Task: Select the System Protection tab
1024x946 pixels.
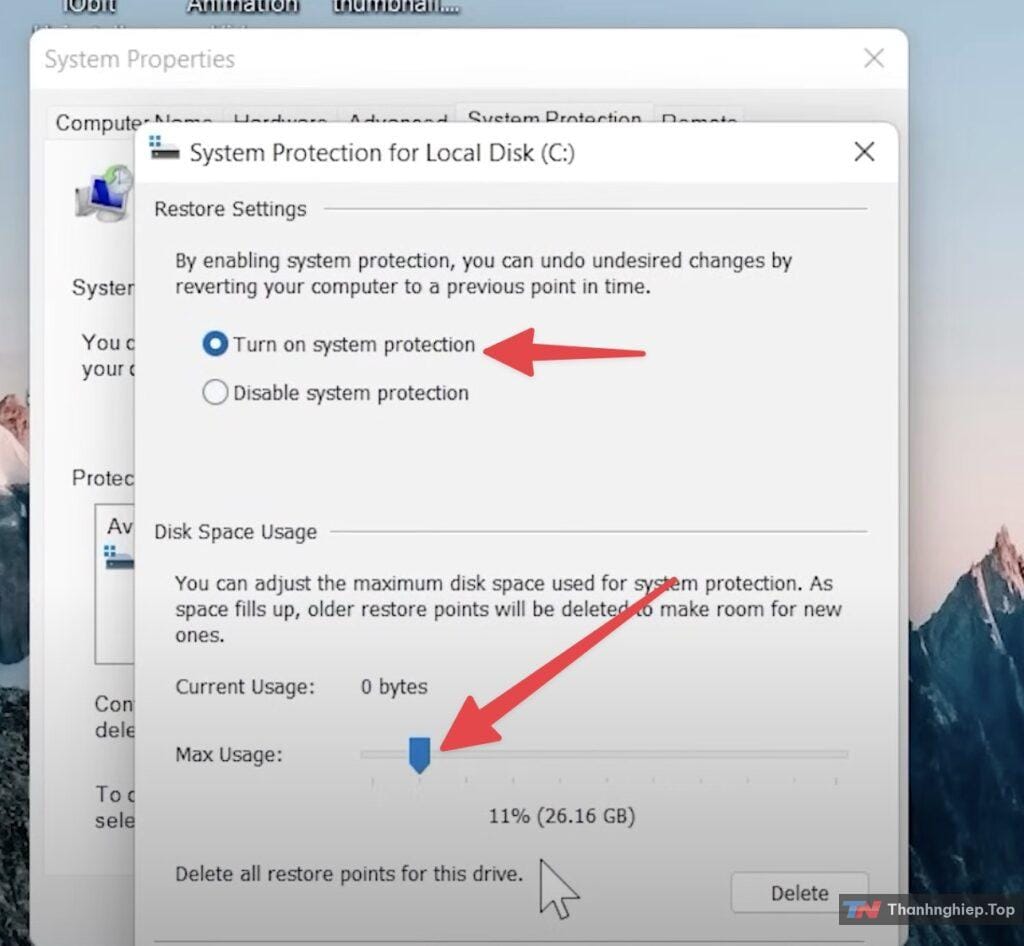Action: 554,118
